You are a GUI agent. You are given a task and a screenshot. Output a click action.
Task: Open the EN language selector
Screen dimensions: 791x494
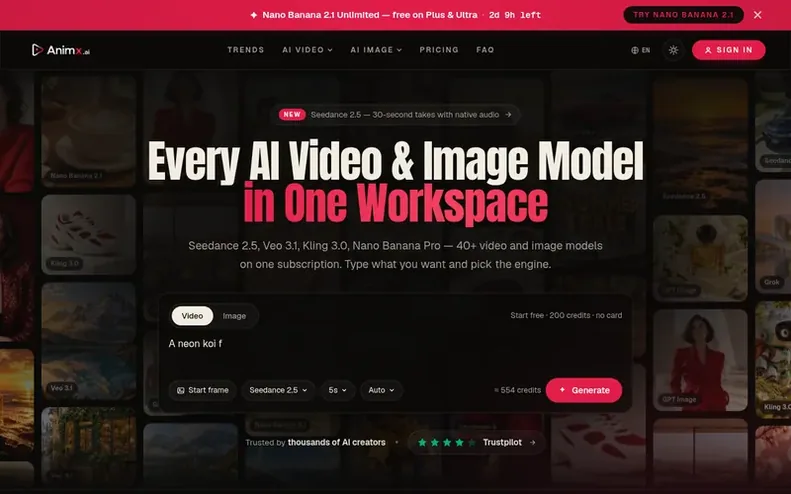pyautogui.click(x=641, y=50)
